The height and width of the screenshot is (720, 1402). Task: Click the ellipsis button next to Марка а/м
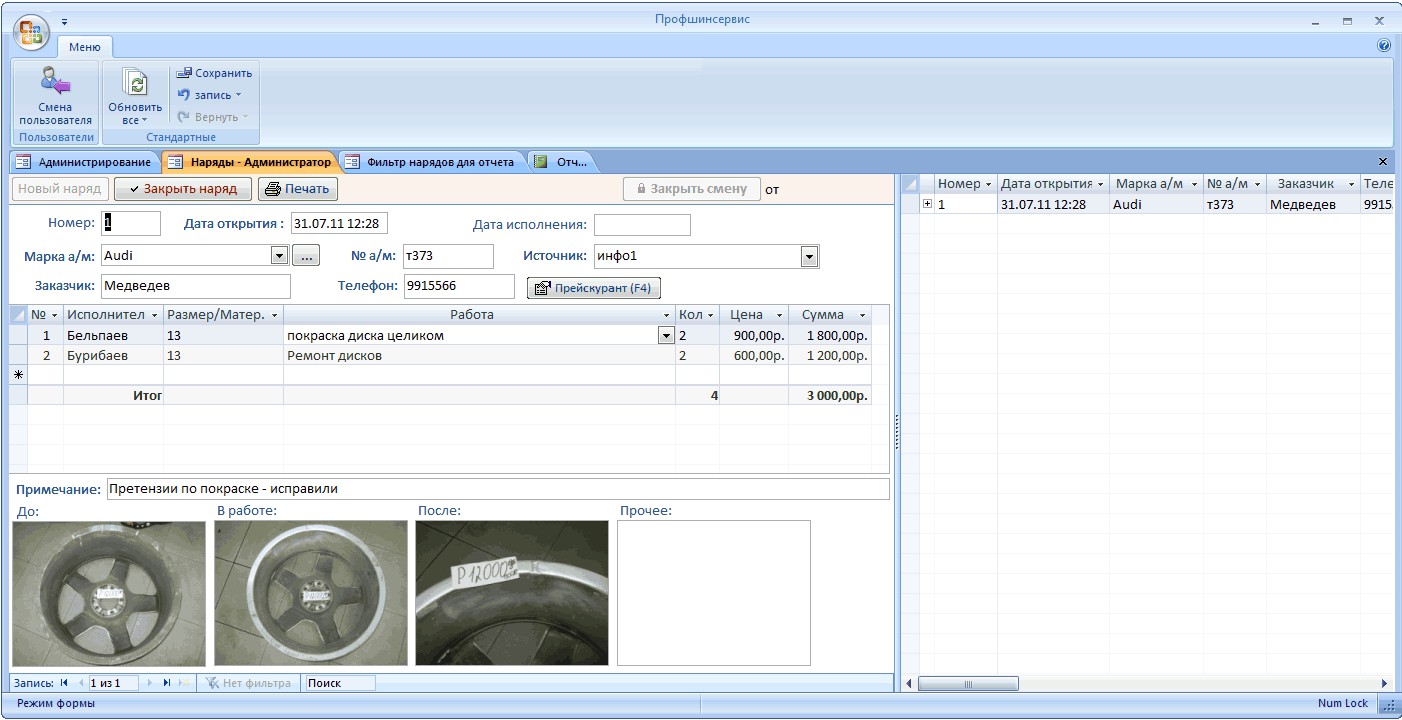pos(307,257)
